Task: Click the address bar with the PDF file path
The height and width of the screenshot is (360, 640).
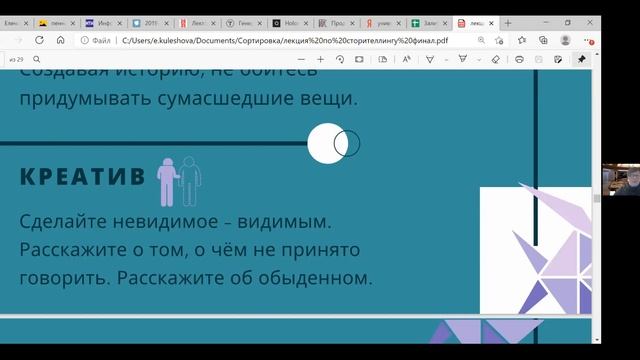Action: tap(285, 40)
